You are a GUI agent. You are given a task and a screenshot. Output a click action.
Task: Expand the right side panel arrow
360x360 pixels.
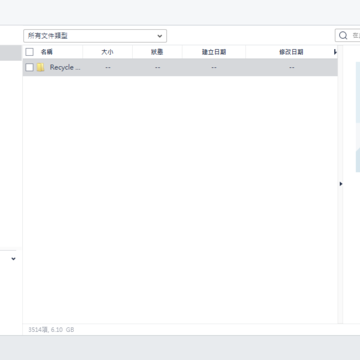click(x=341, y=184)
